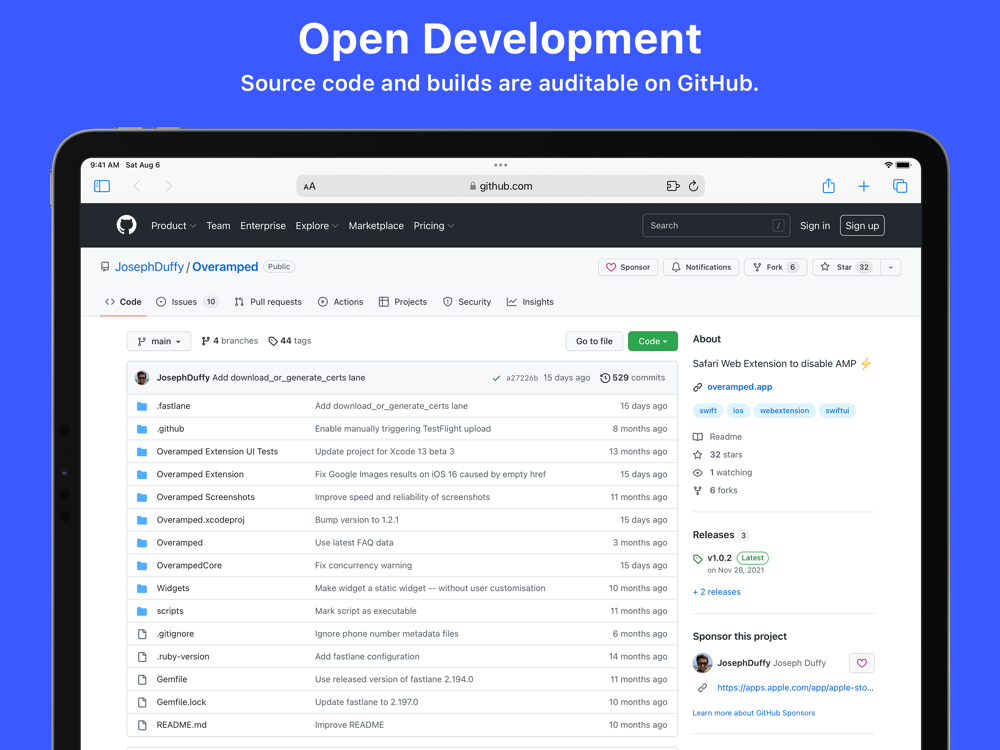Click the README.md file icon

click(x=142, y=725)
